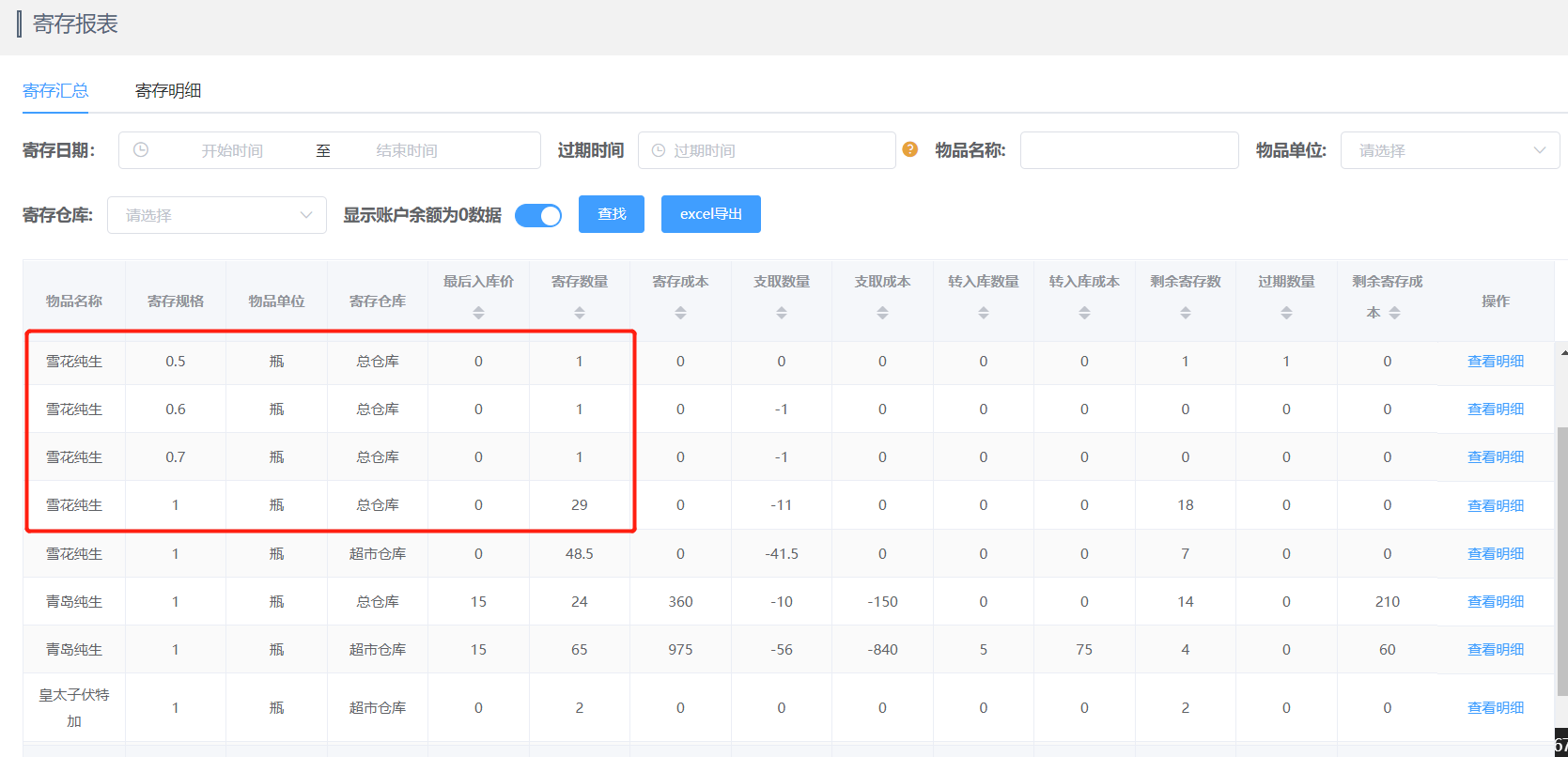Sort by 剩余寄存成本 column arrows
Screen dimensions: 1568x757
pos(1394,313)
